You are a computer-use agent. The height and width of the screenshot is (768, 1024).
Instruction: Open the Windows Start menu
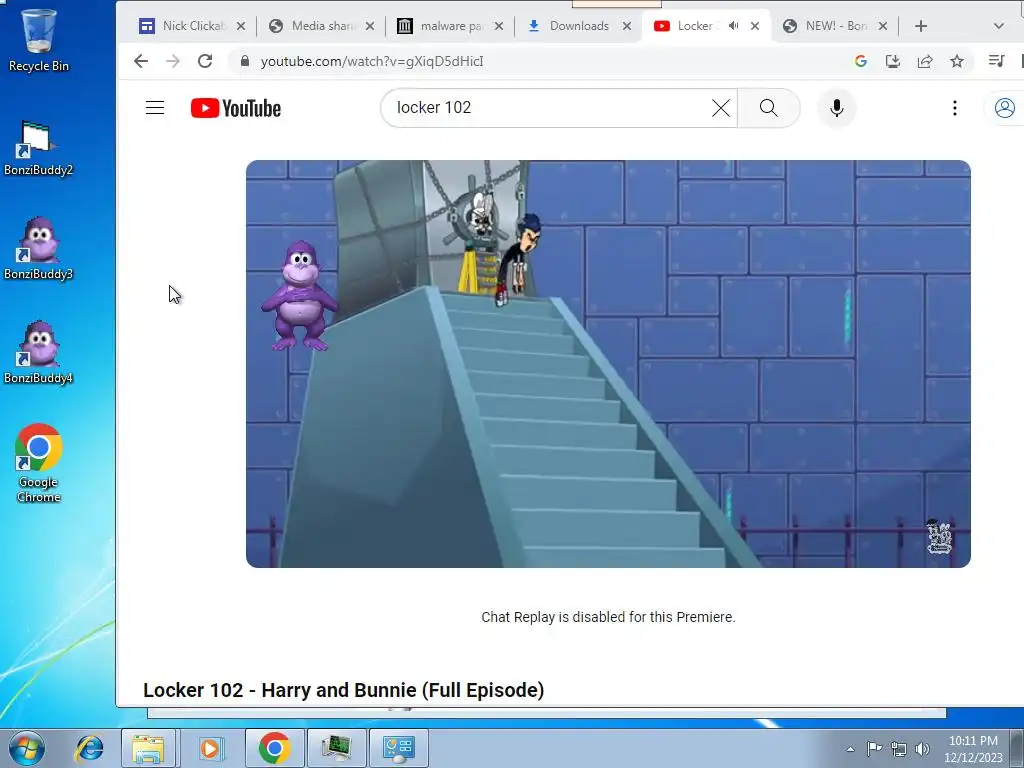pos(27,748)
